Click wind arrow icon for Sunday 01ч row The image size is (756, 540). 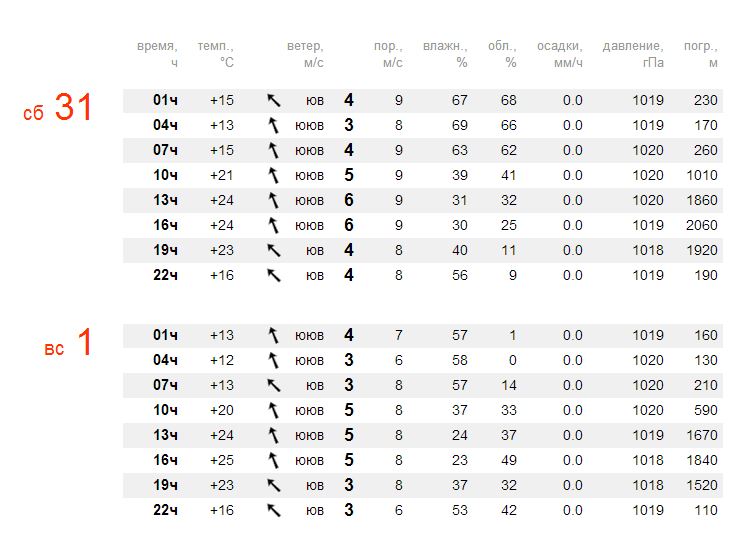point(274,336)
